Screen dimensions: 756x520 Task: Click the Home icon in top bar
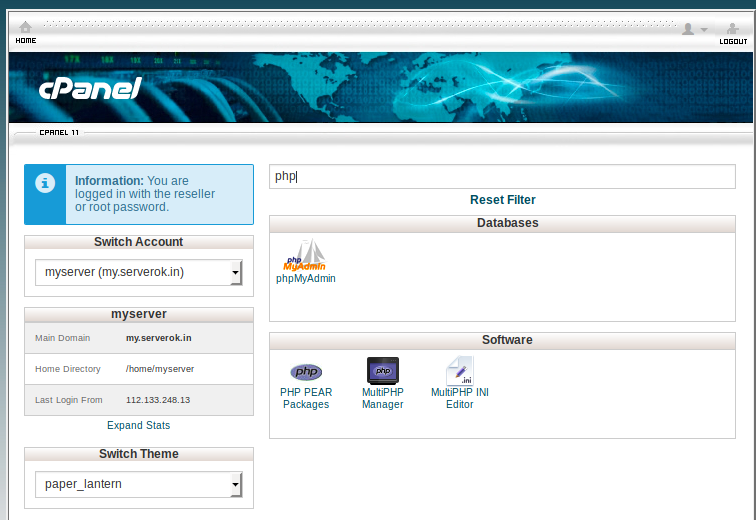[x=25, y=28]
